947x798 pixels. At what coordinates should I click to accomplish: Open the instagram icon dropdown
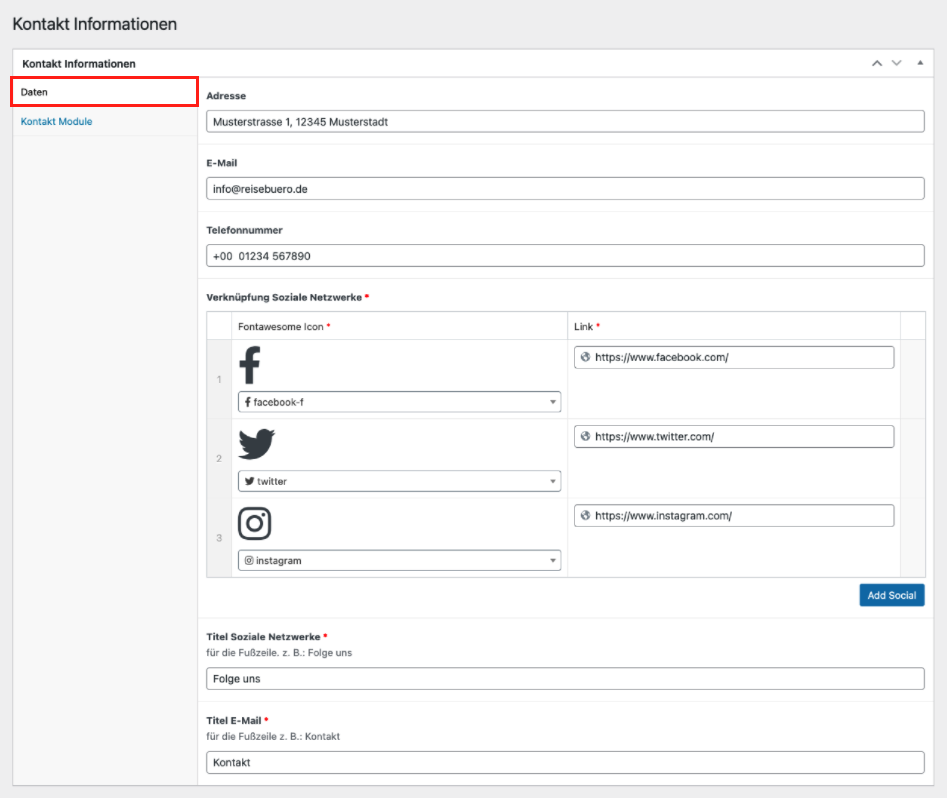[399, 561]
